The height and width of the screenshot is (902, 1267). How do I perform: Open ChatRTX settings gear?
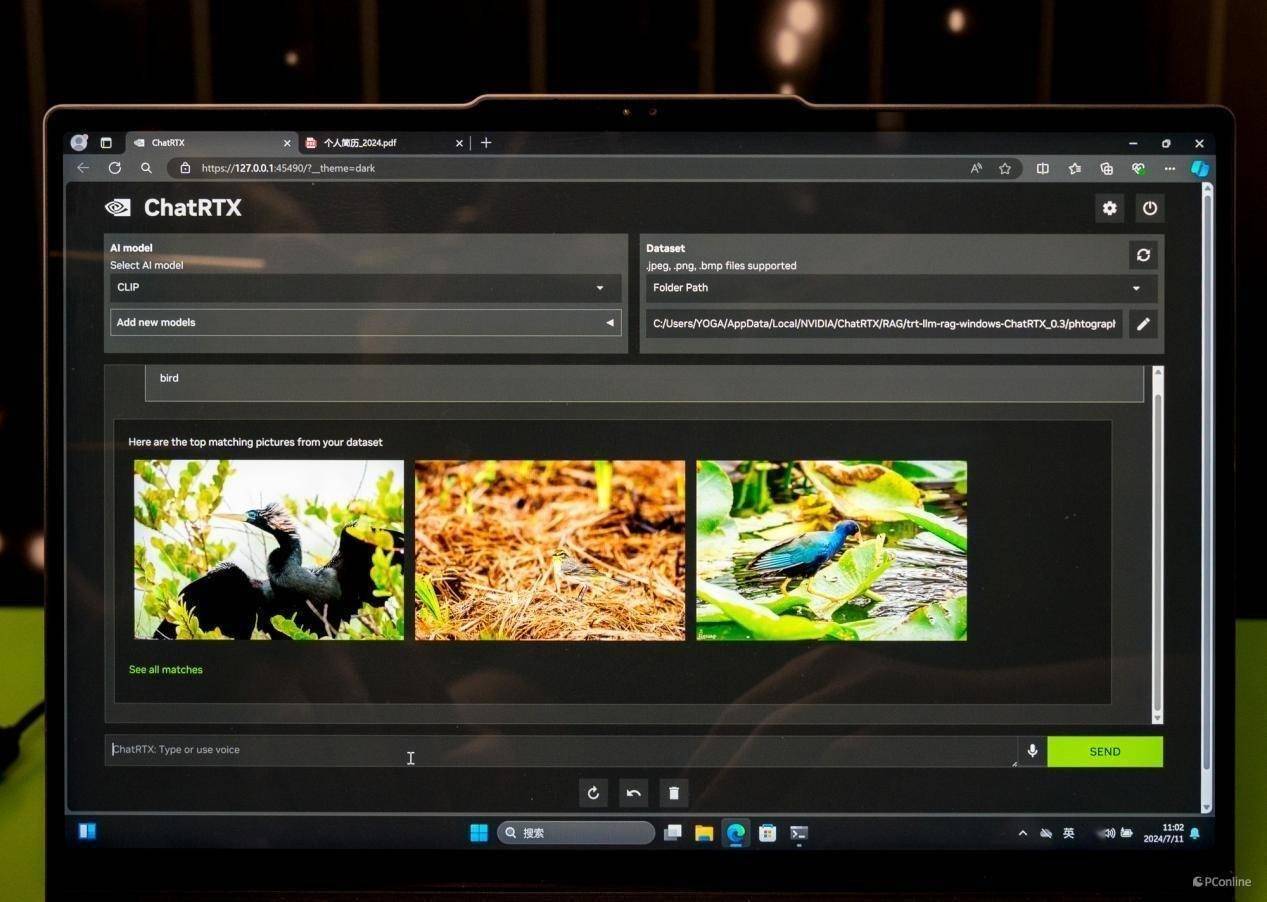click(x=1109, y=208)
